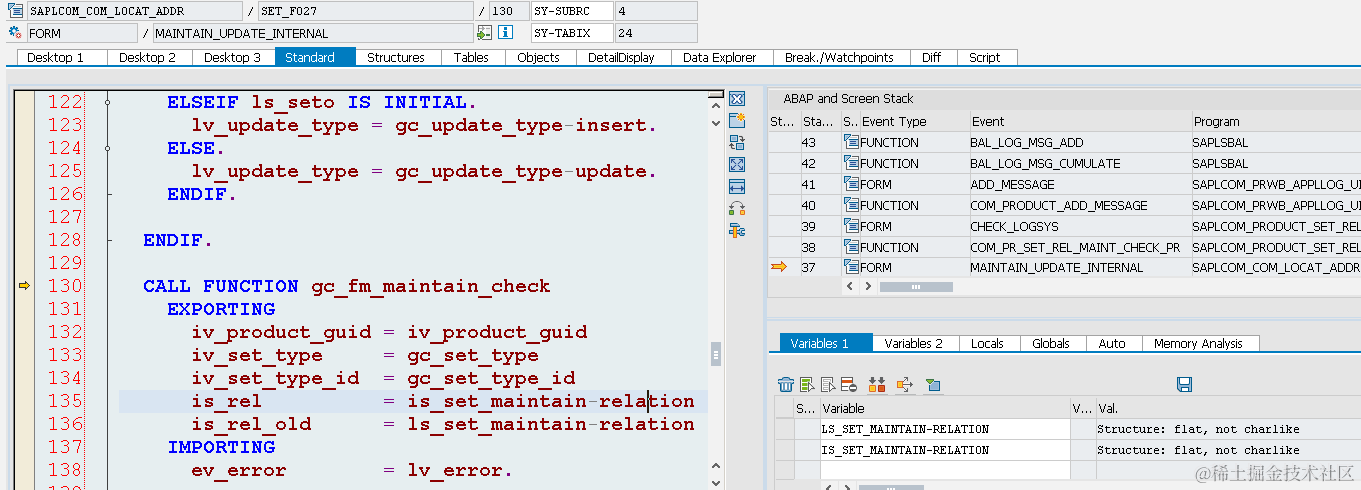
Task: Click the orange squares with arrows icon
Action: click(877, 384)
